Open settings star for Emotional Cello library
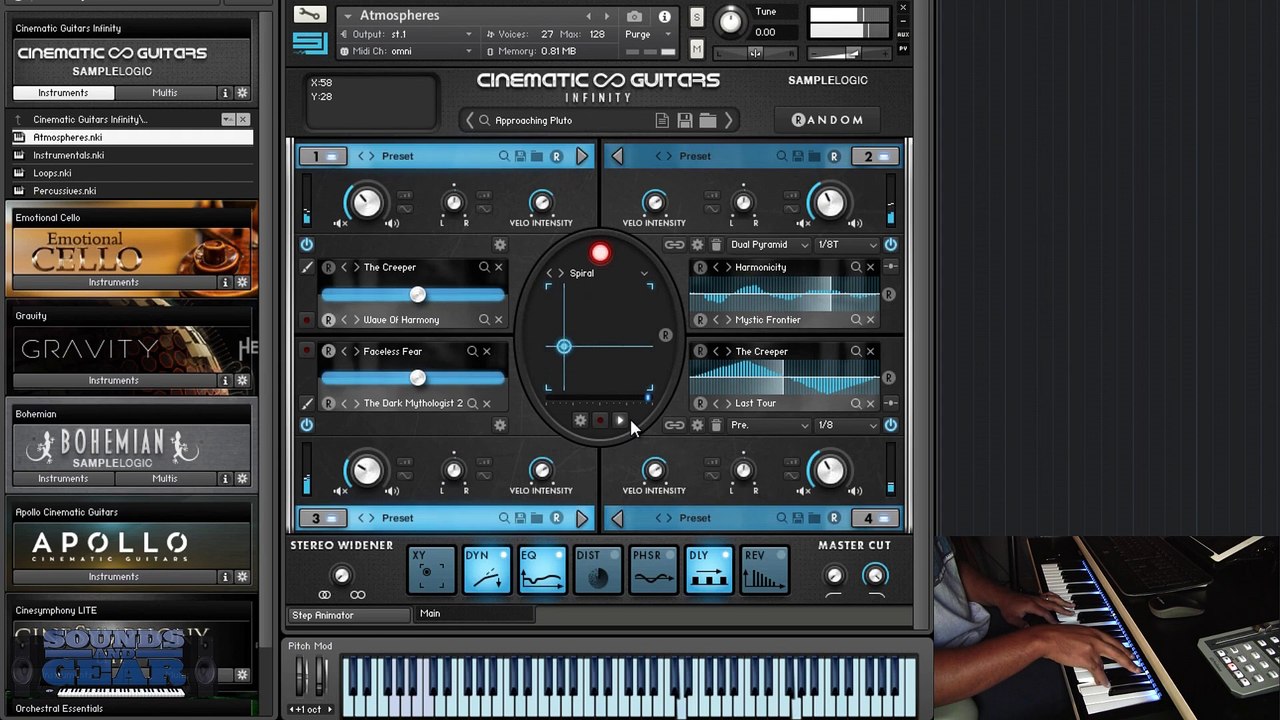 pos(242,283)
